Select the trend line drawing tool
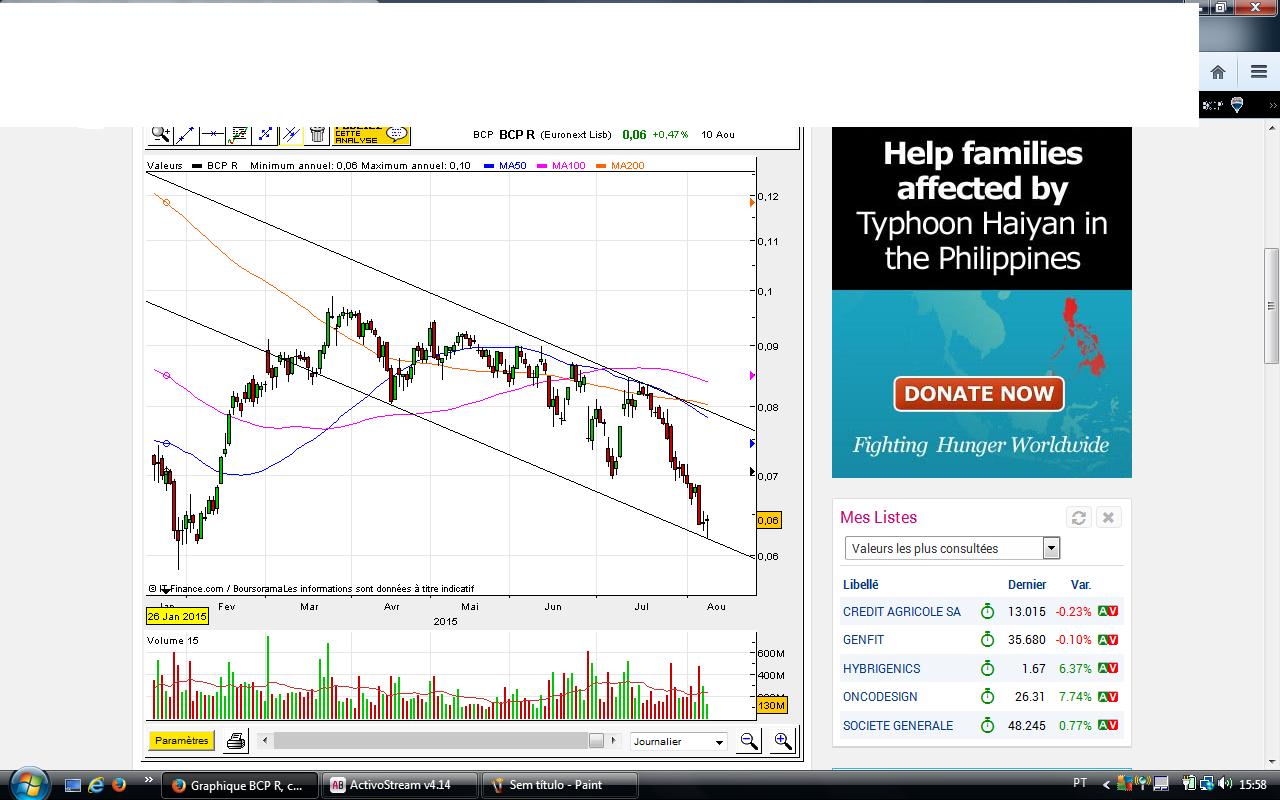 pos(186,134)
